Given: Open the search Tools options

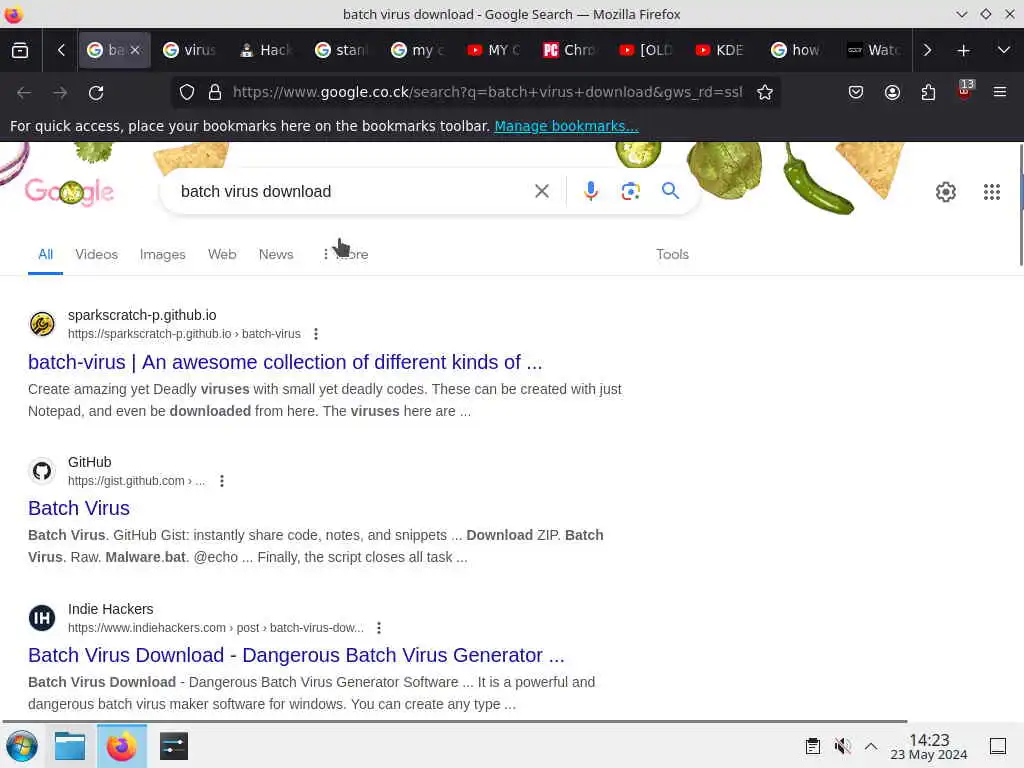Looking at the screenshot, I should click(672, 254).
